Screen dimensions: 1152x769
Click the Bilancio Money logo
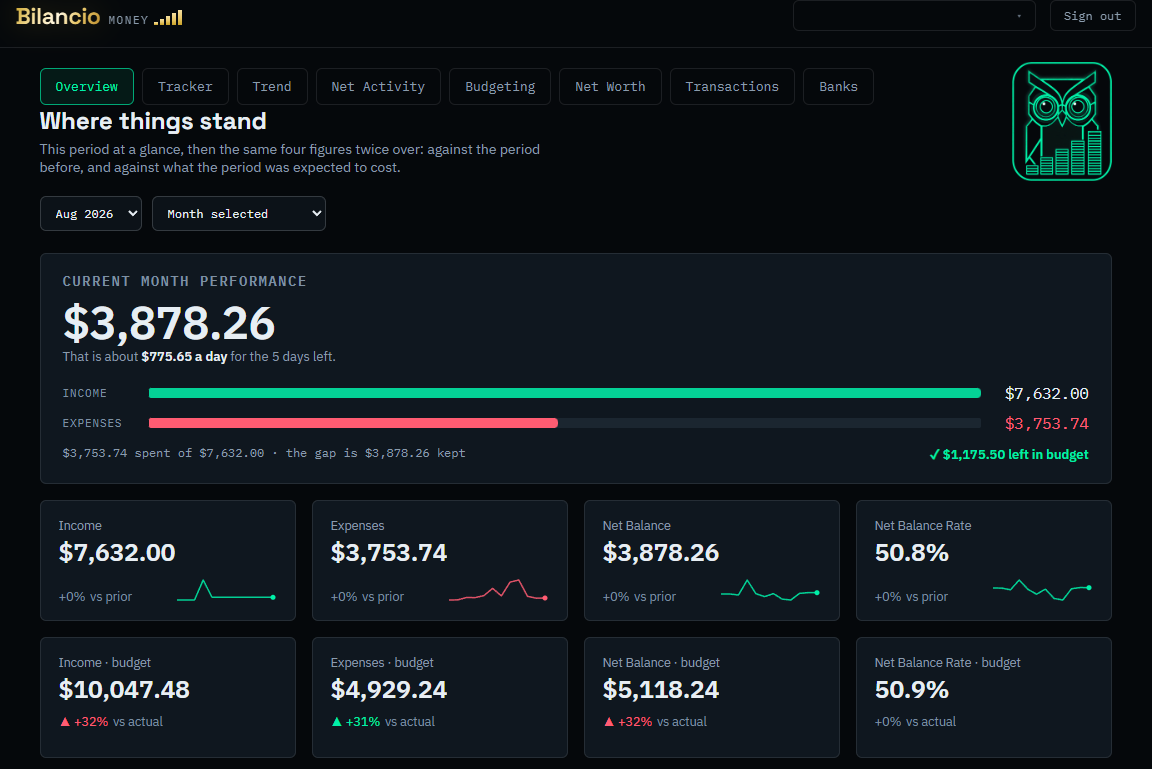point(99,16)
